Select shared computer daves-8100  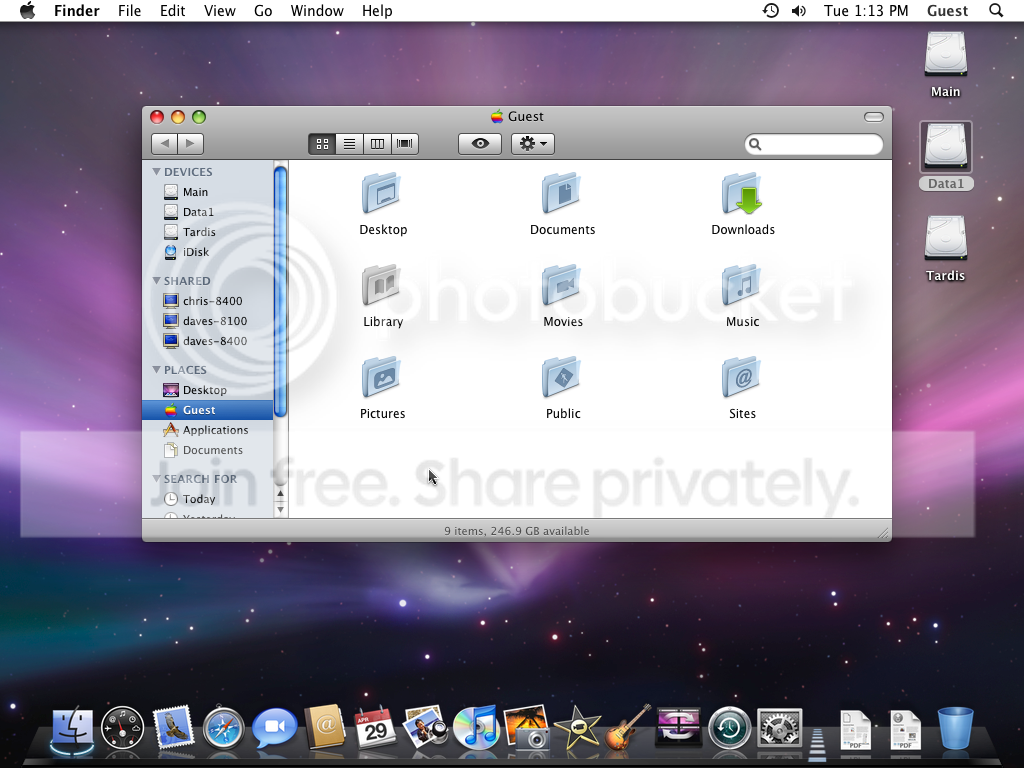click(208, 321)
